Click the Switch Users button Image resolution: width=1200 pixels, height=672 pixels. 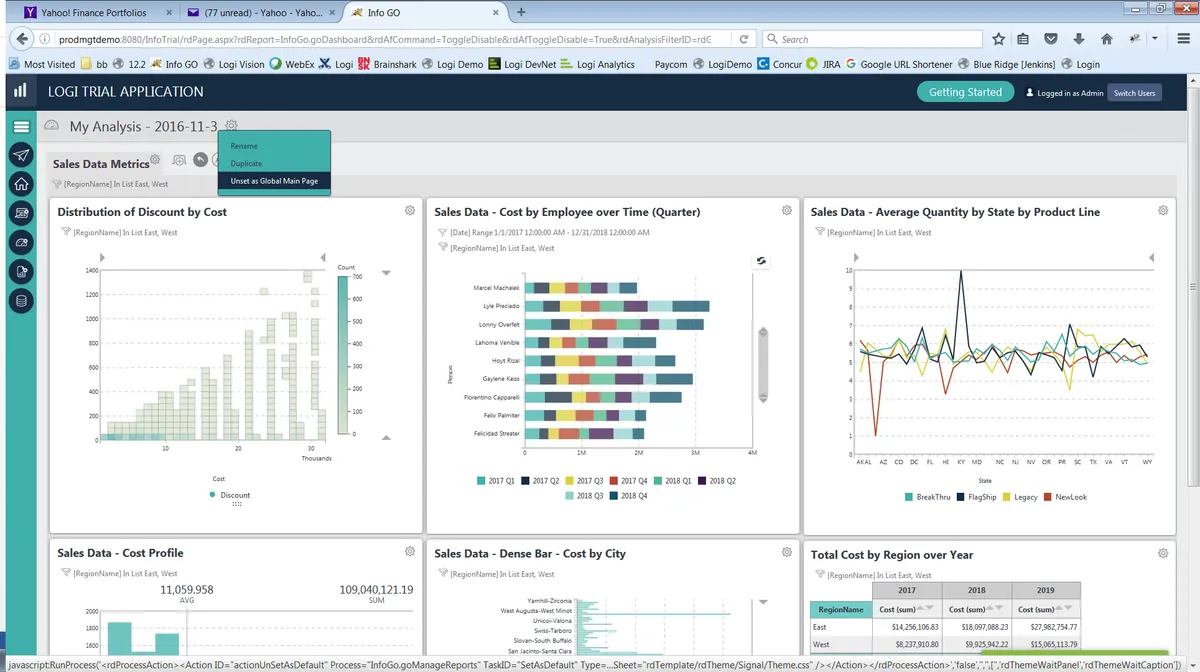(1135, 93)
